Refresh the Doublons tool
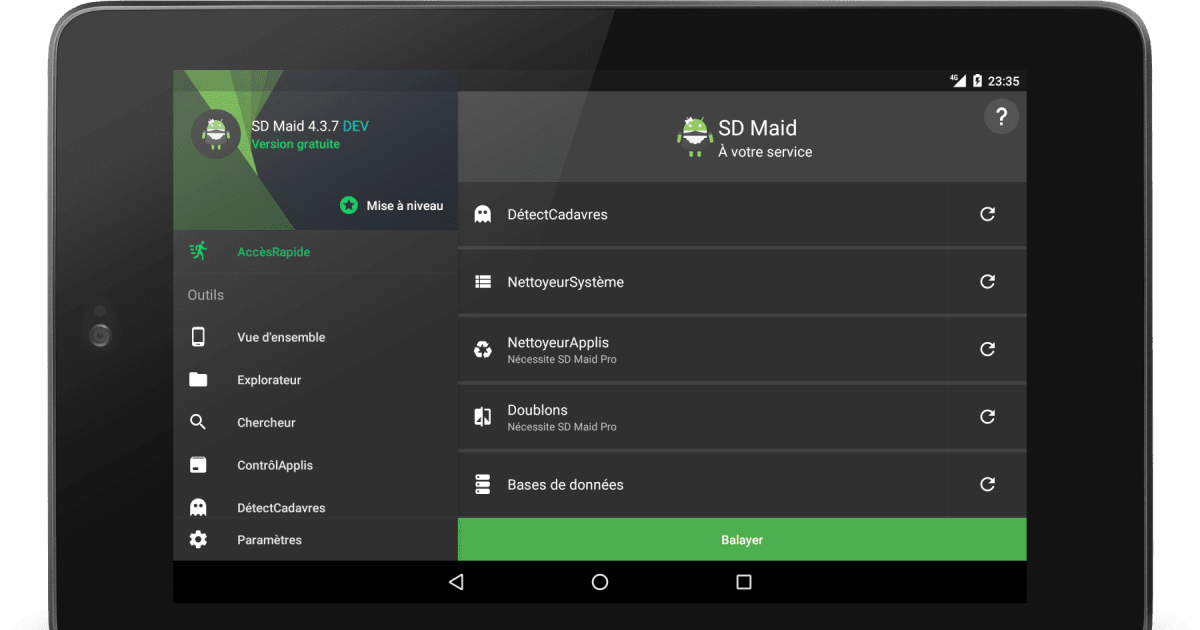This screenshot has height=630, width=1200. click(987, 417)
